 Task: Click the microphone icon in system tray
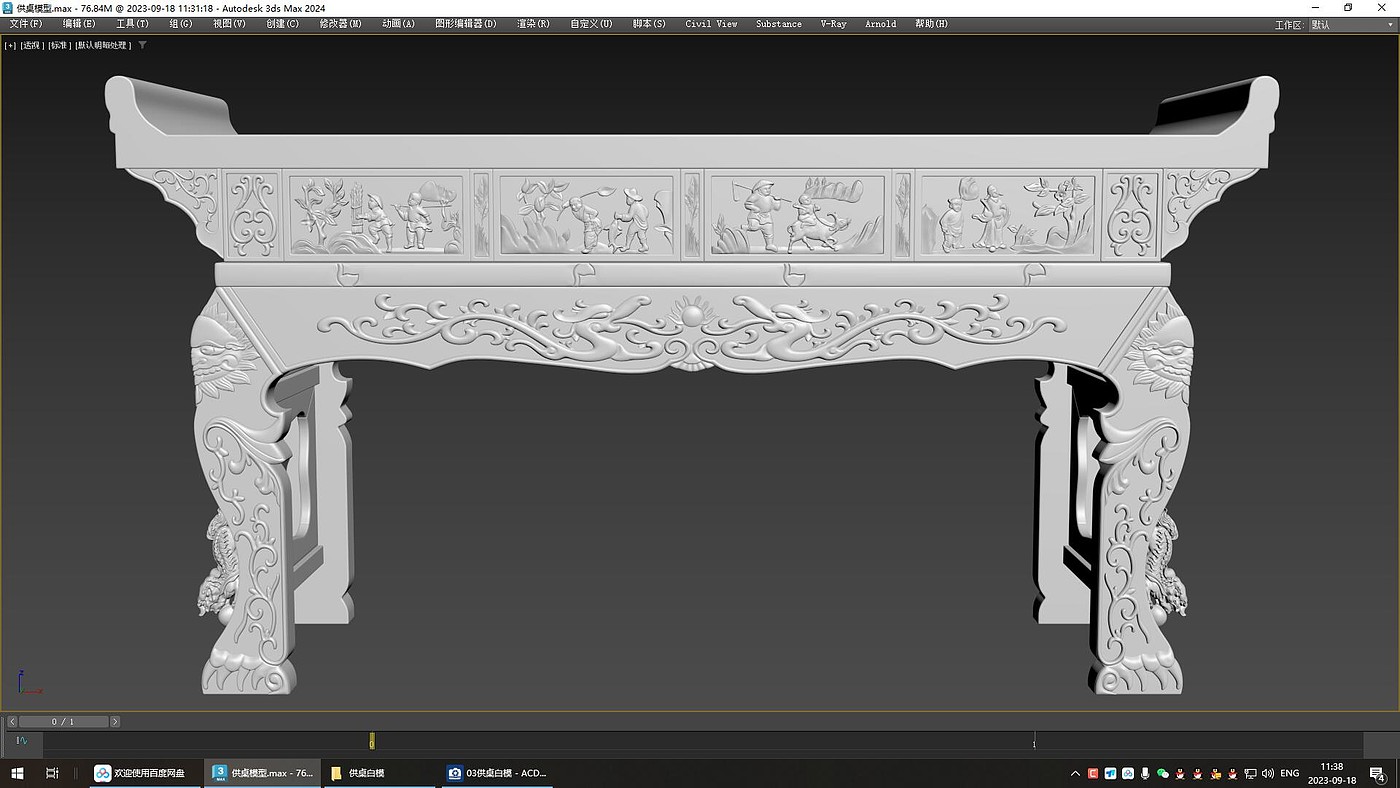coord(1145,773)
